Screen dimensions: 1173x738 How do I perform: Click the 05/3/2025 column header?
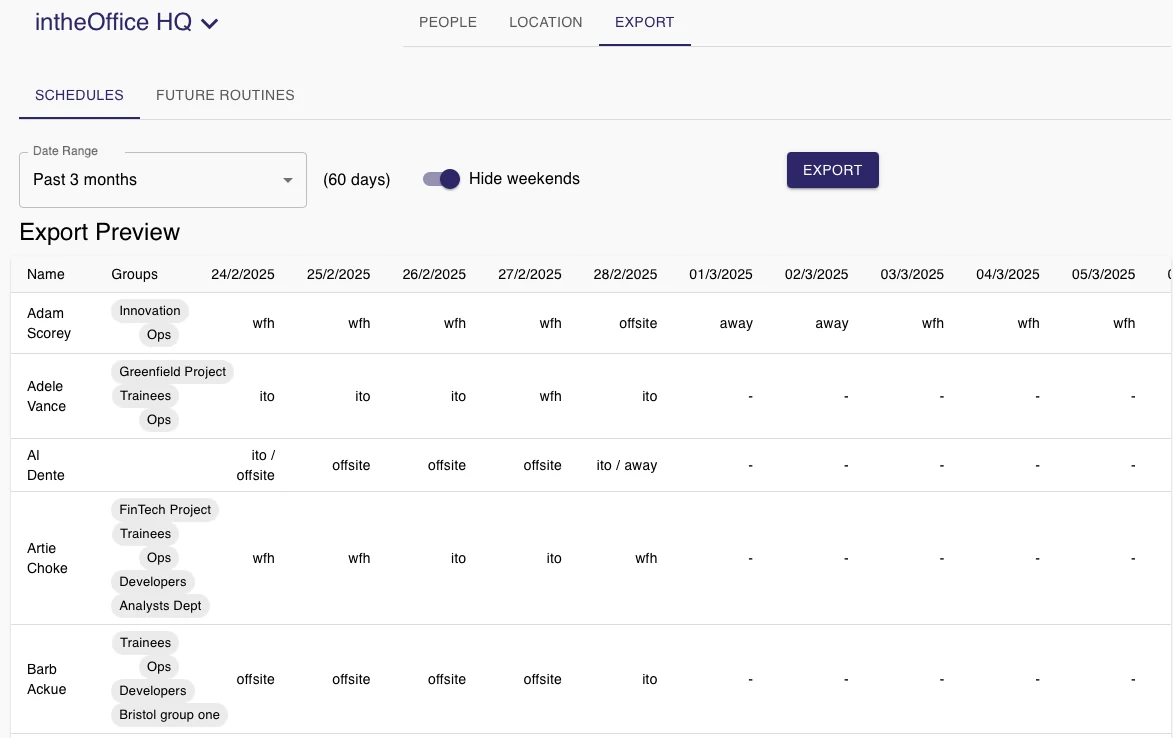pos(1103,274)
